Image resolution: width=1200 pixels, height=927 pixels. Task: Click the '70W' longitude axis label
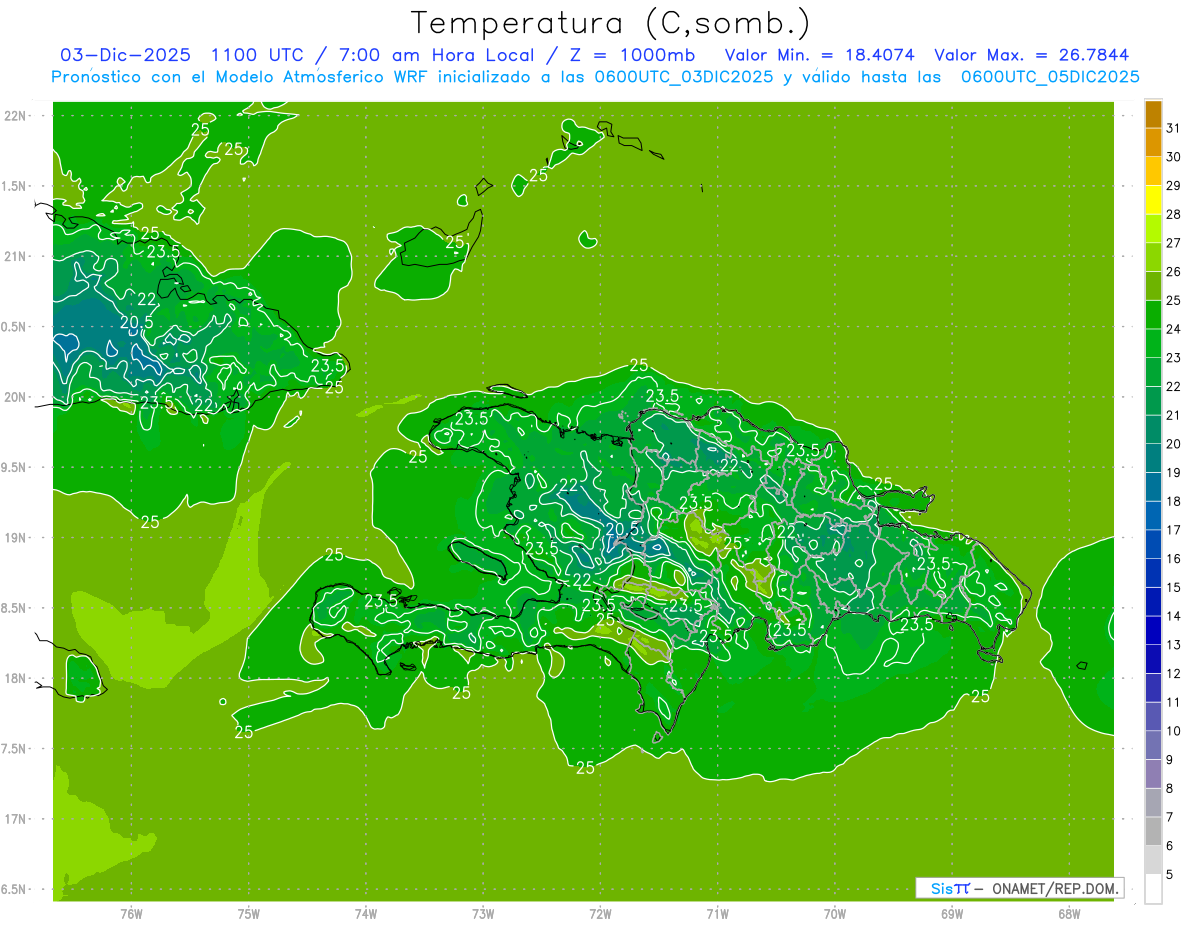point(835,914)
